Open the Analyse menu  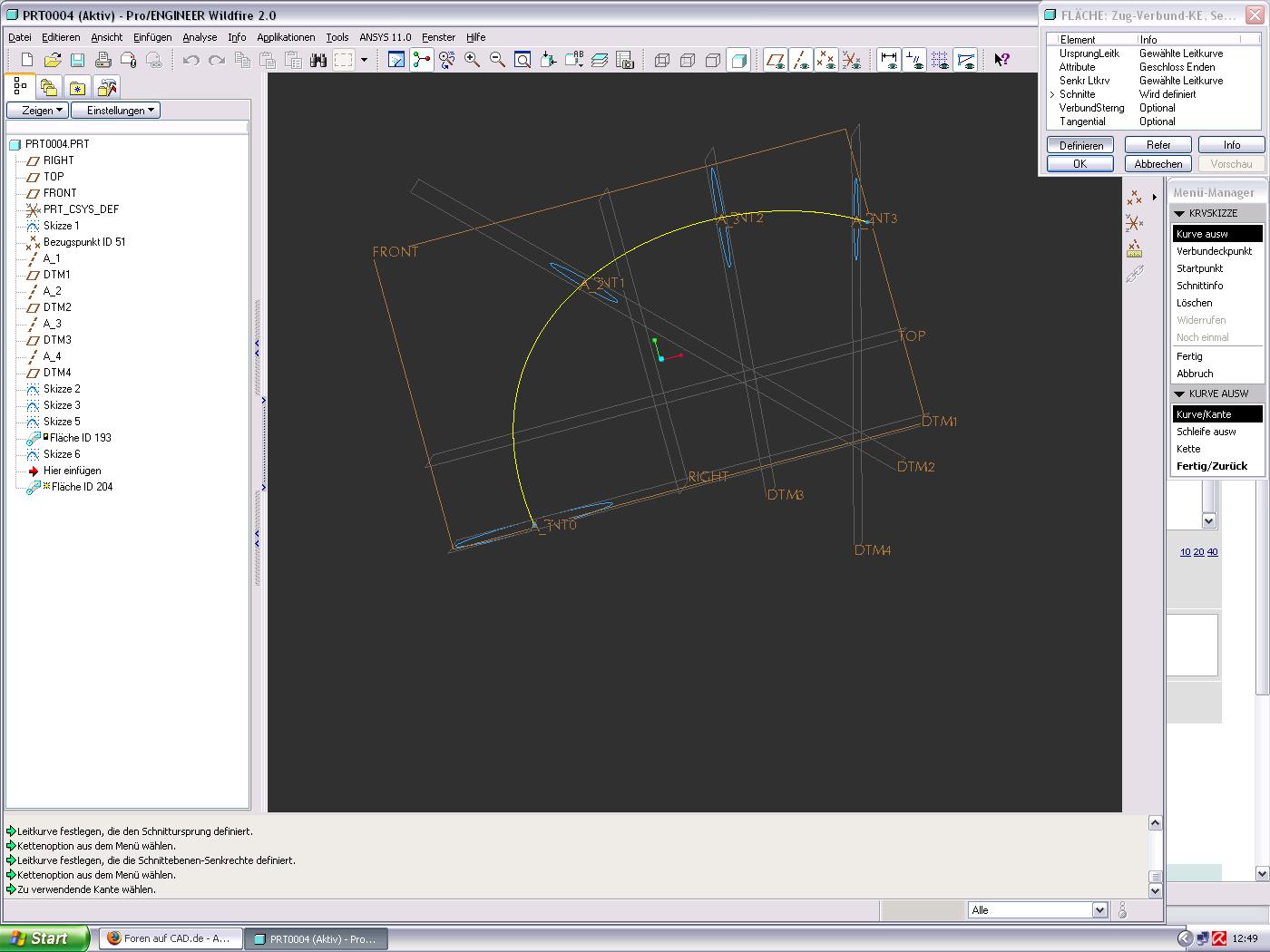200,37
